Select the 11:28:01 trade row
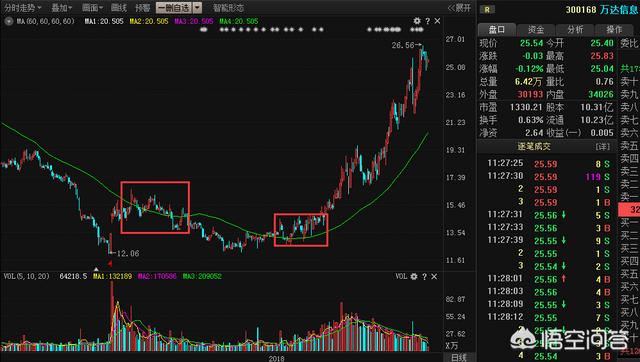This screenshot has height=362, width=640. tap(548, 279)
